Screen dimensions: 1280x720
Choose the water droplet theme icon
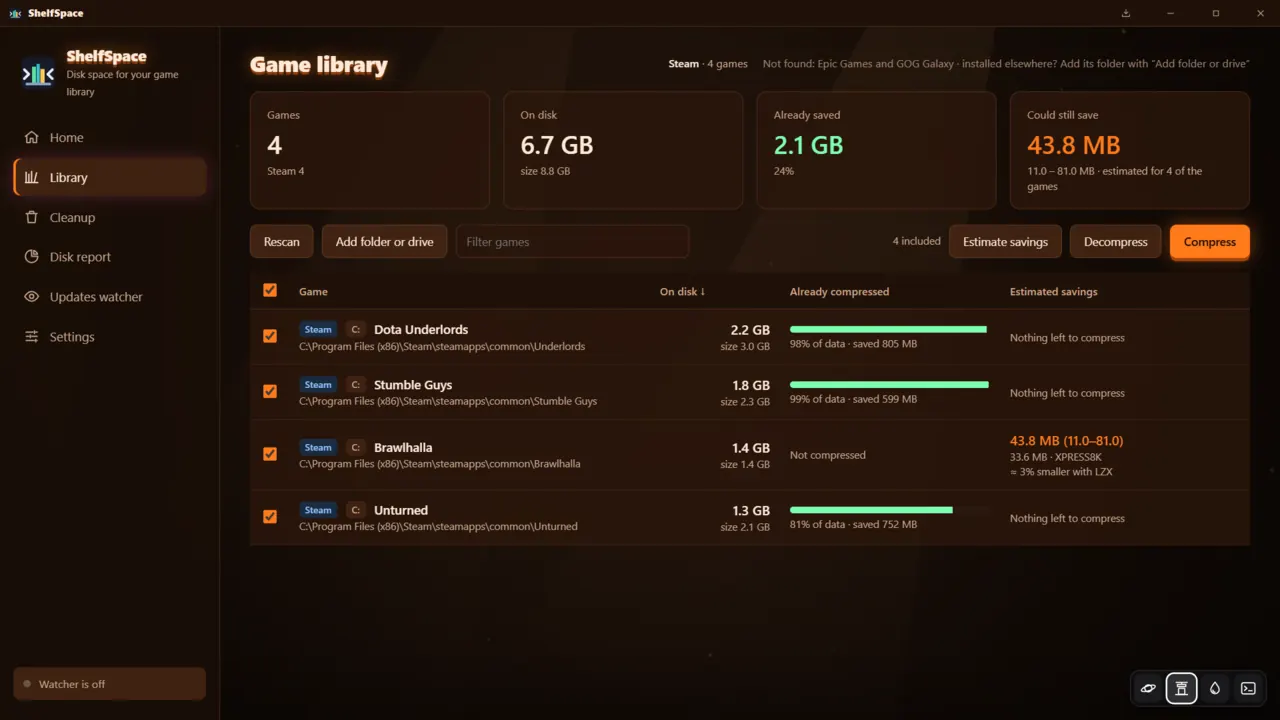1214,688
